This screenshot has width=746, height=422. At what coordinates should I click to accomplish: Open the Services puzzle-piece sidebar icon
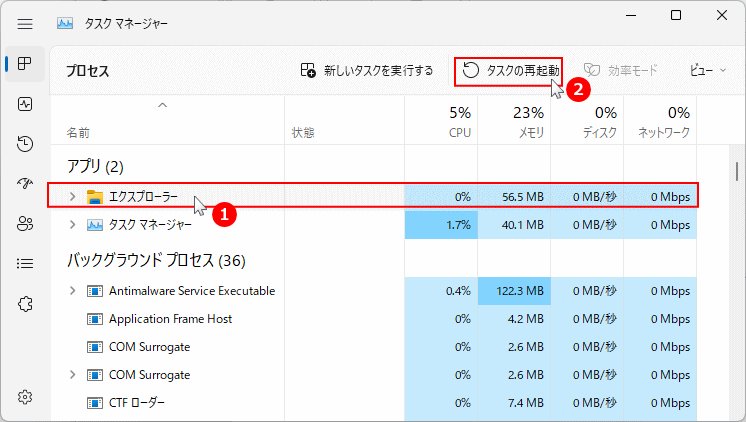(x=25, y=304)
